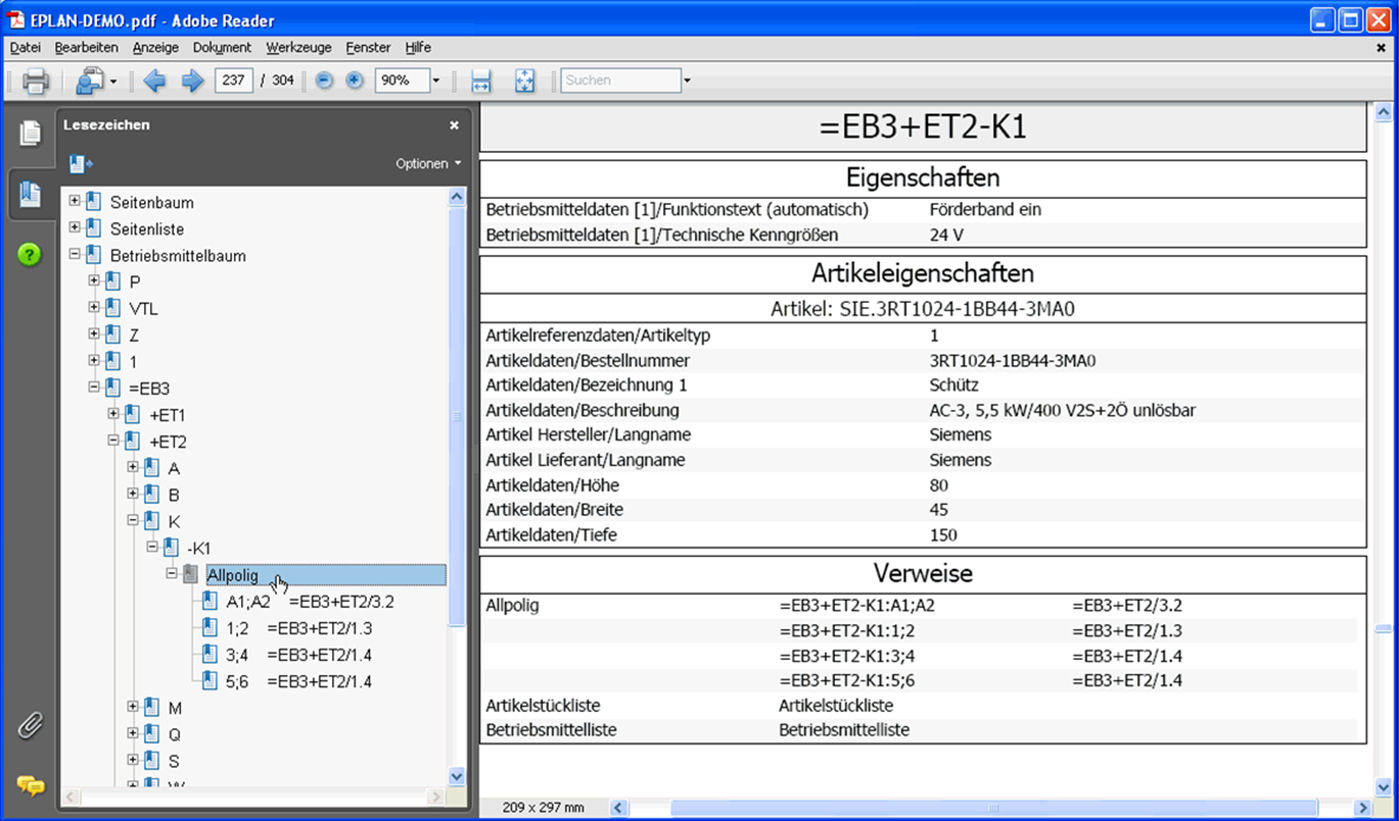Open the Werkzeuge menu

pos(298,47)
